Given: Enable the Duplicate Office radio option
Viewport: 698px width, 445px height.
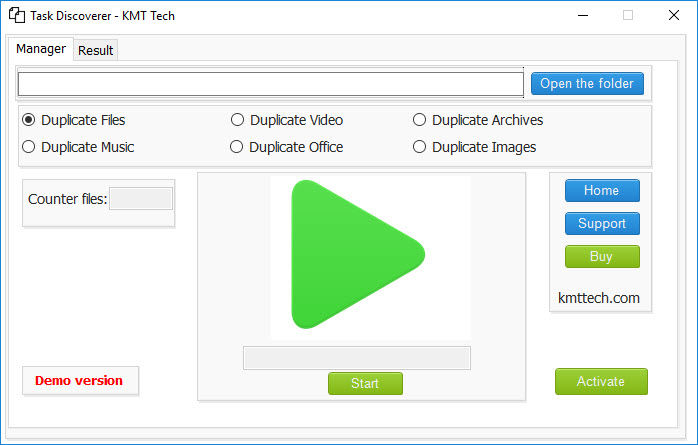Looking at the screenshot, I should [x=238, y=147].
